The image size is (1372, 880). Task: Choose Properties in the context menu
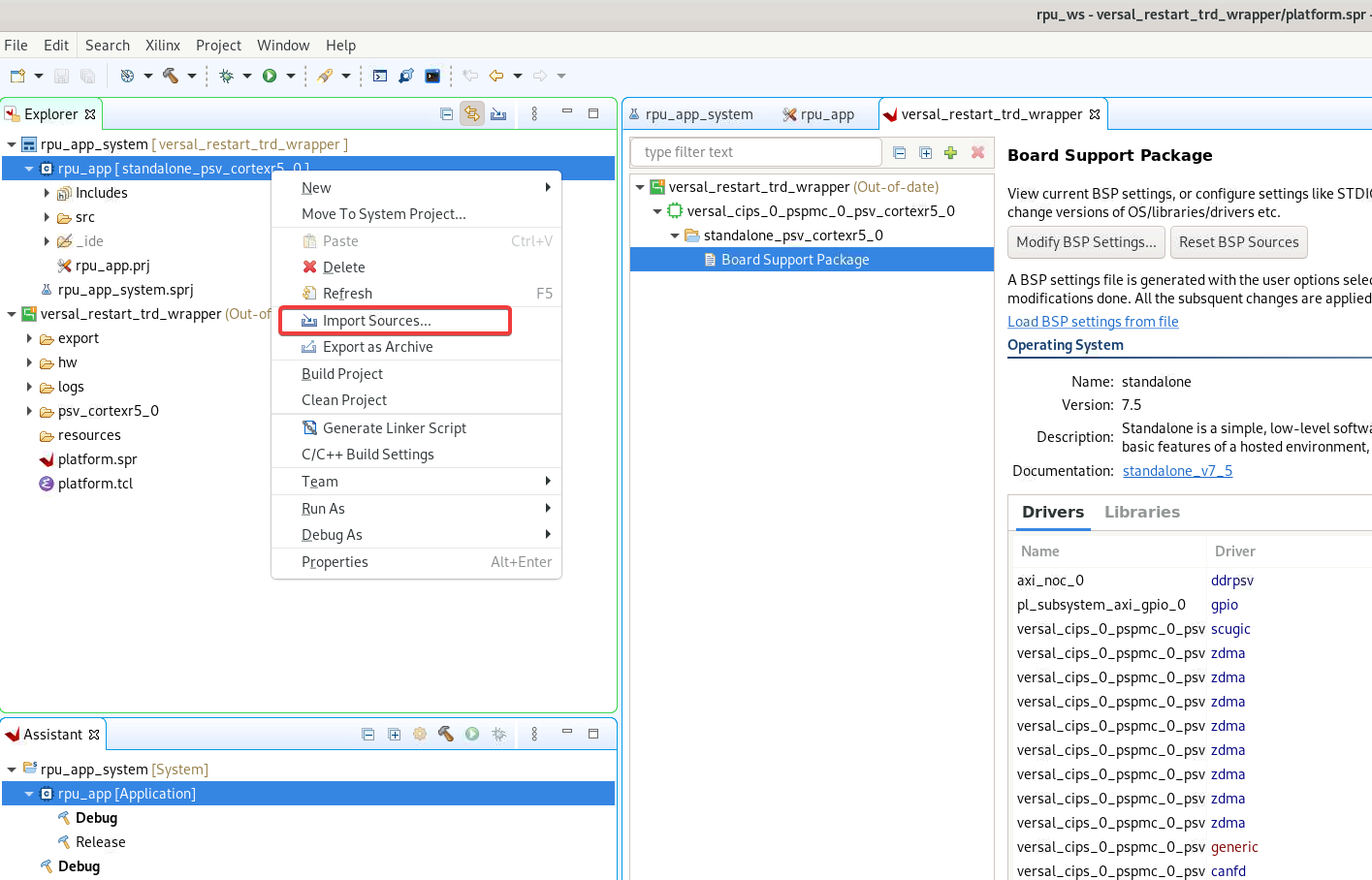coord(417,562)
